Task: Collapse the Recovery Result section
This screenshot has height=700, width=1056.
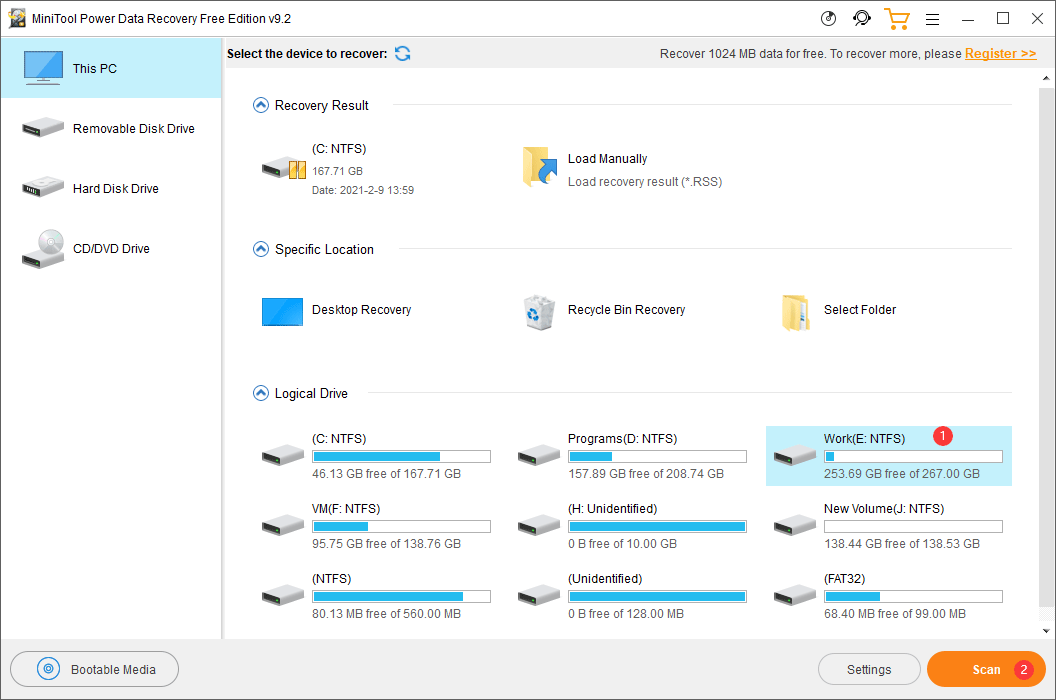Action: coord(261,105)
